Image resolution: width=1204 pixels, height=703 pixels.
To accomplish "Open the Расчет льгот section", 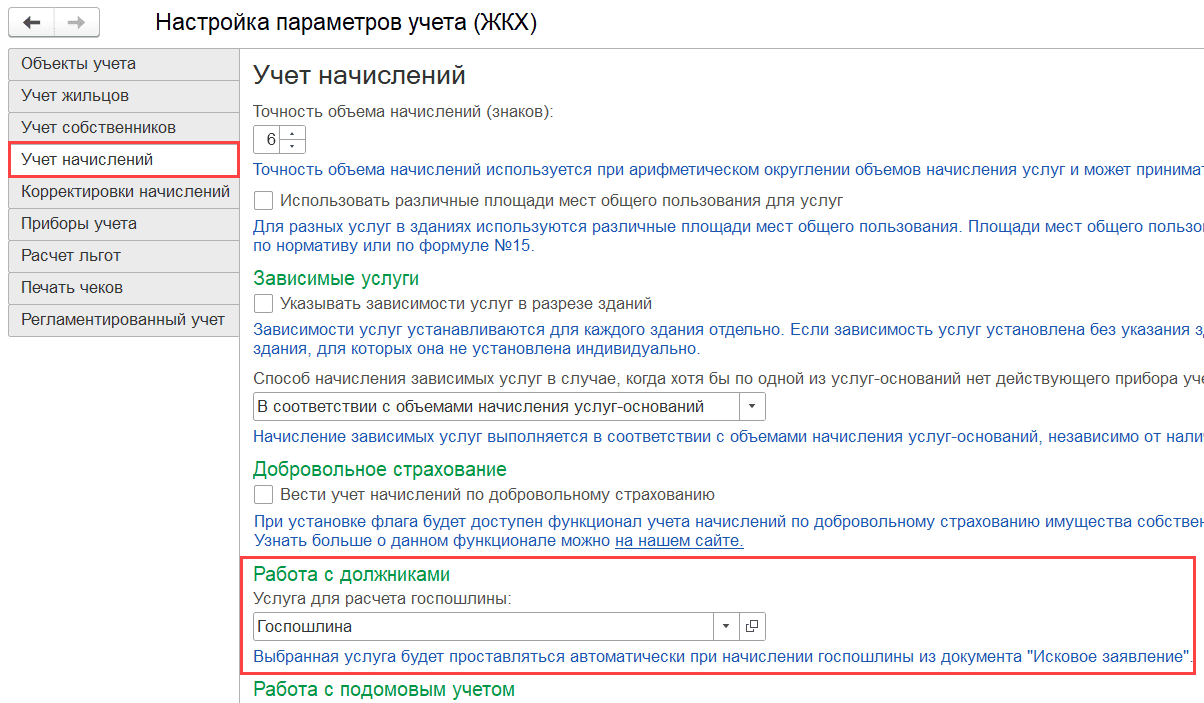I will point(120,255).
